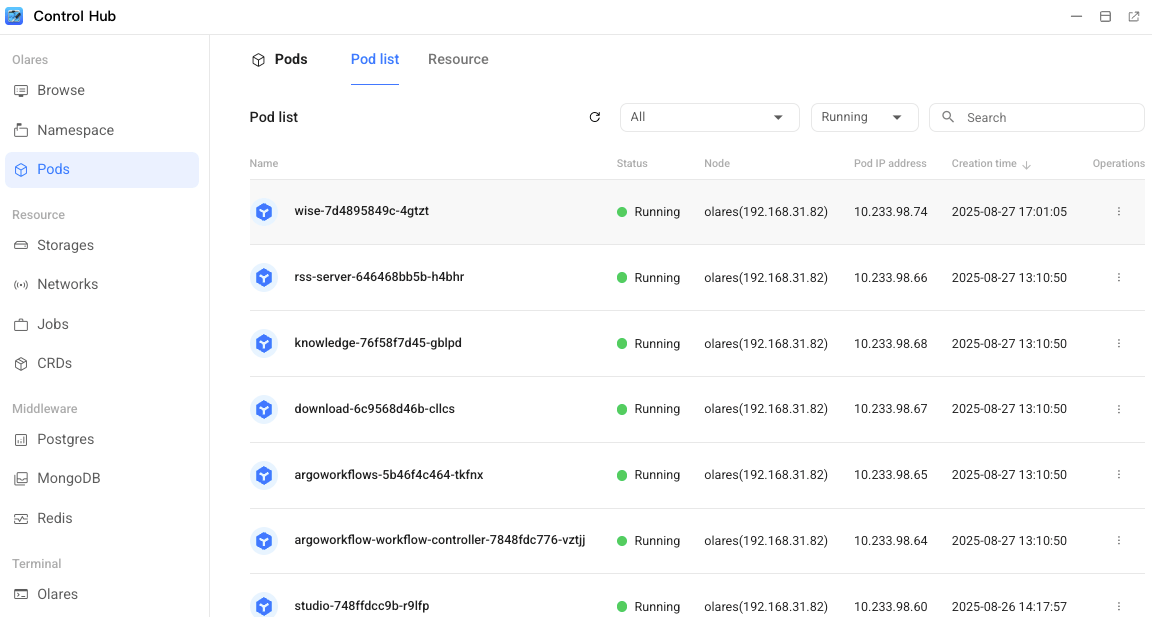Open the Redis middleware section
The width and height of the screenshot is (1152, 617).
tap(54, 518)
